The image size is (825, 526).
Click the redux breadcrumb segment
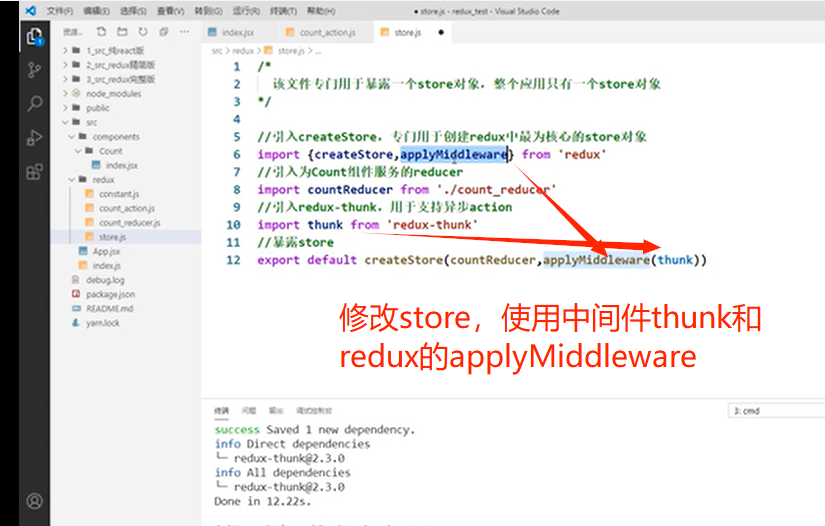point(243,50)
